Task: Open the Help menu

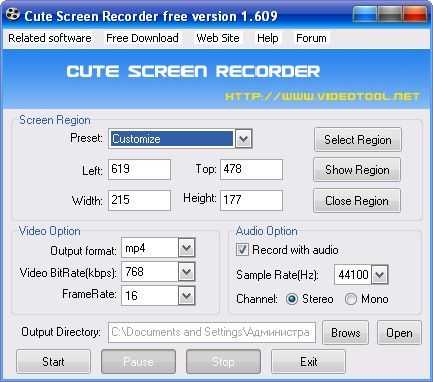Action: click(268, 38)
